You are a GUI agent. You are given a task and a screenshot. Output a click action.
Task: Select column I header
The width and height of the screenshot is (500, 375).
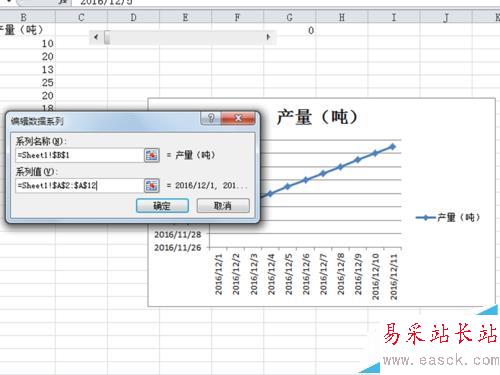(394, 17)
